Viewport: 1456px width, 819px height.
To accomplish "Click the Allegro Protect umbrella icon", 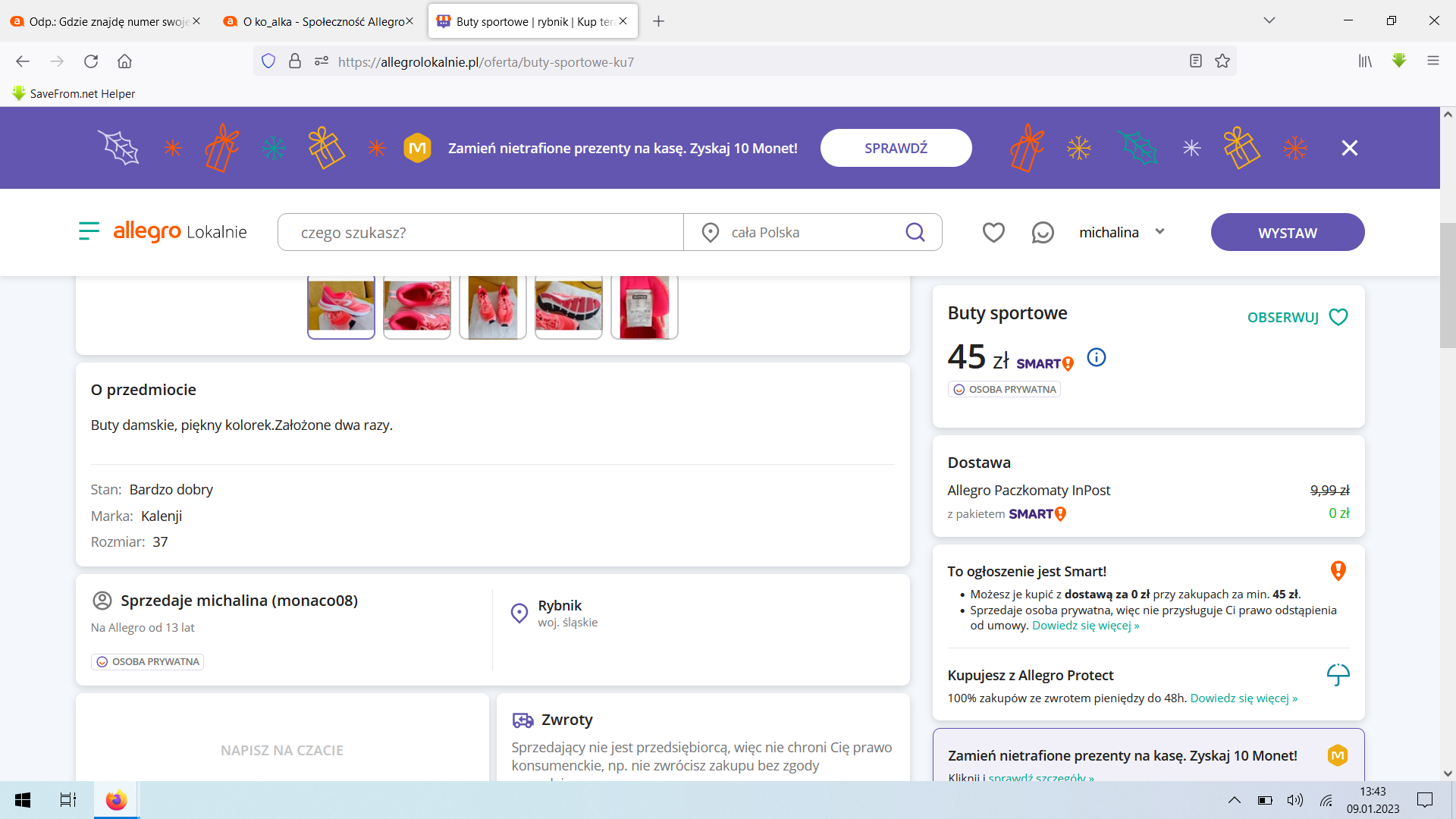I will [x=1338, y=674].
